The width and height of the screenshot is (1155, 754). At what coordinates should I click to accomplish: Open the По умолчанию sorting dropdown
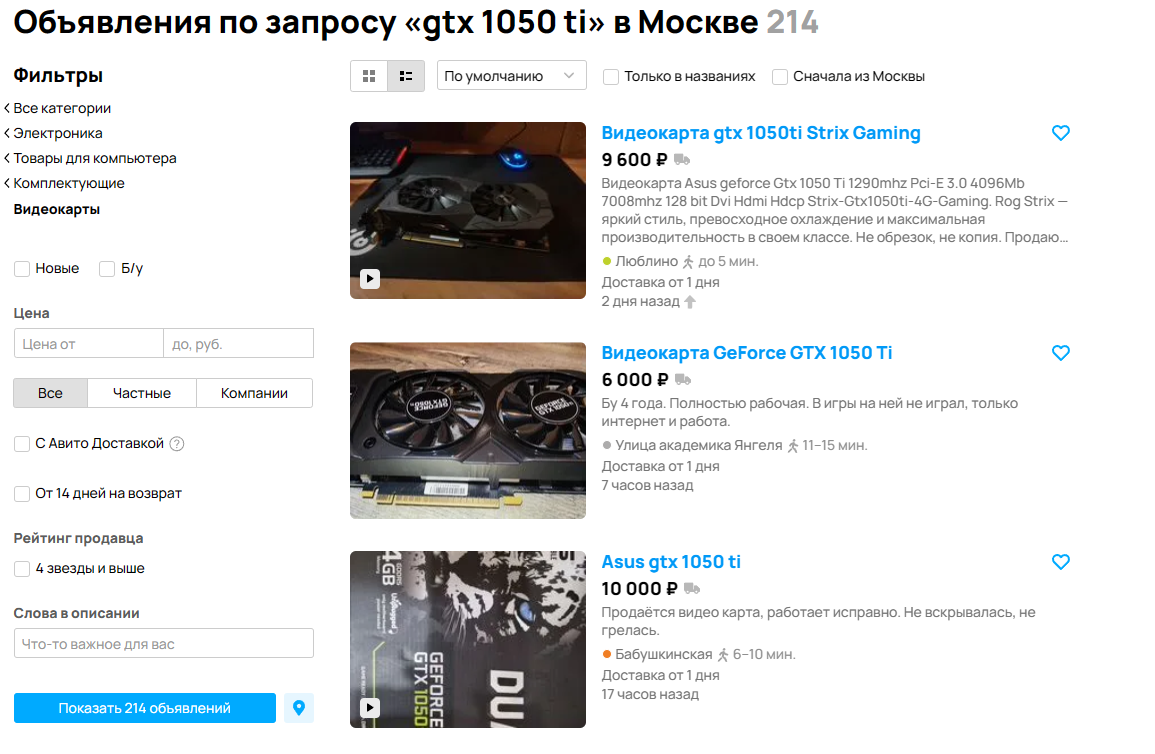tap(511, 76)
